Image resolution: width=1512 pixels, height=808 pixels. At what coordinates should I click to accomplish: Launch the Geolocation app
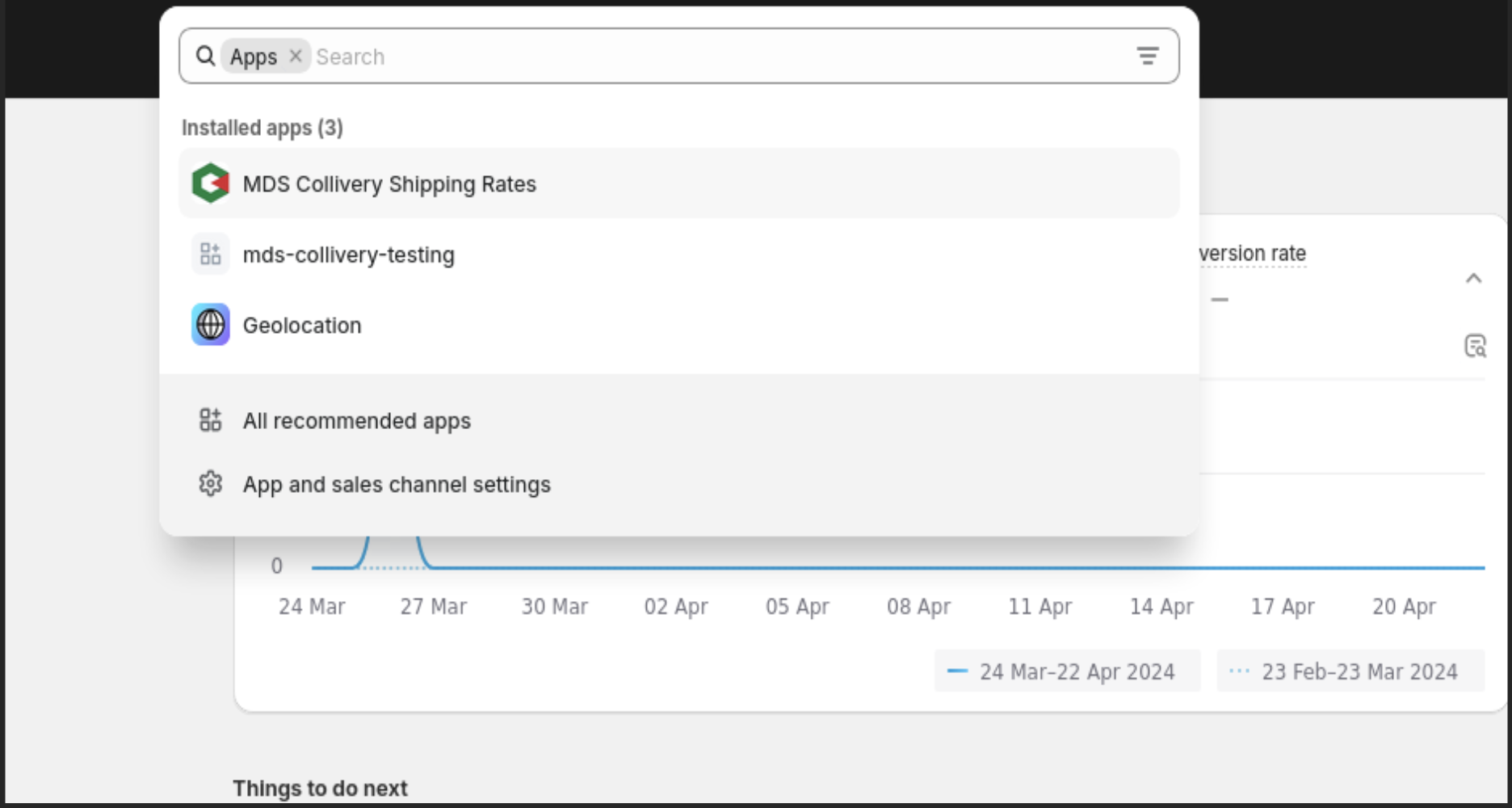(x=302, y=326)
